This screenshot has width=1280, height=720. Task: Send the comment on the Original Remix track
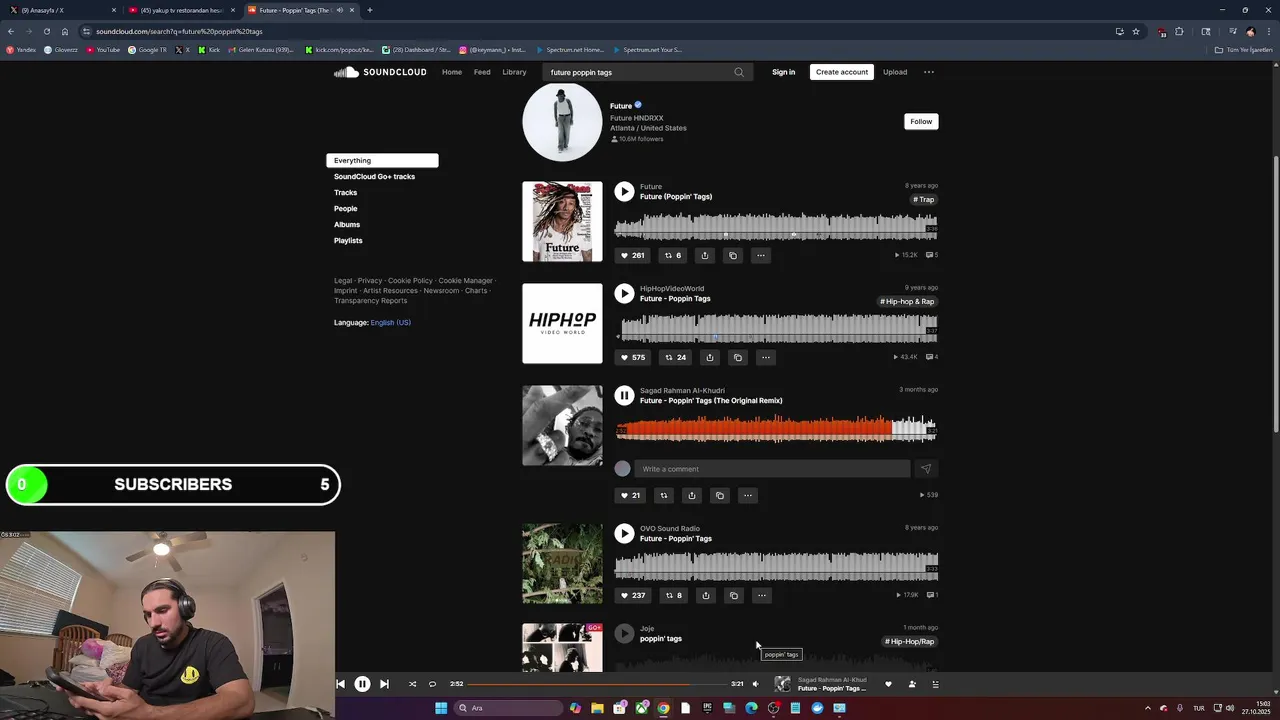tap(925, 469)
